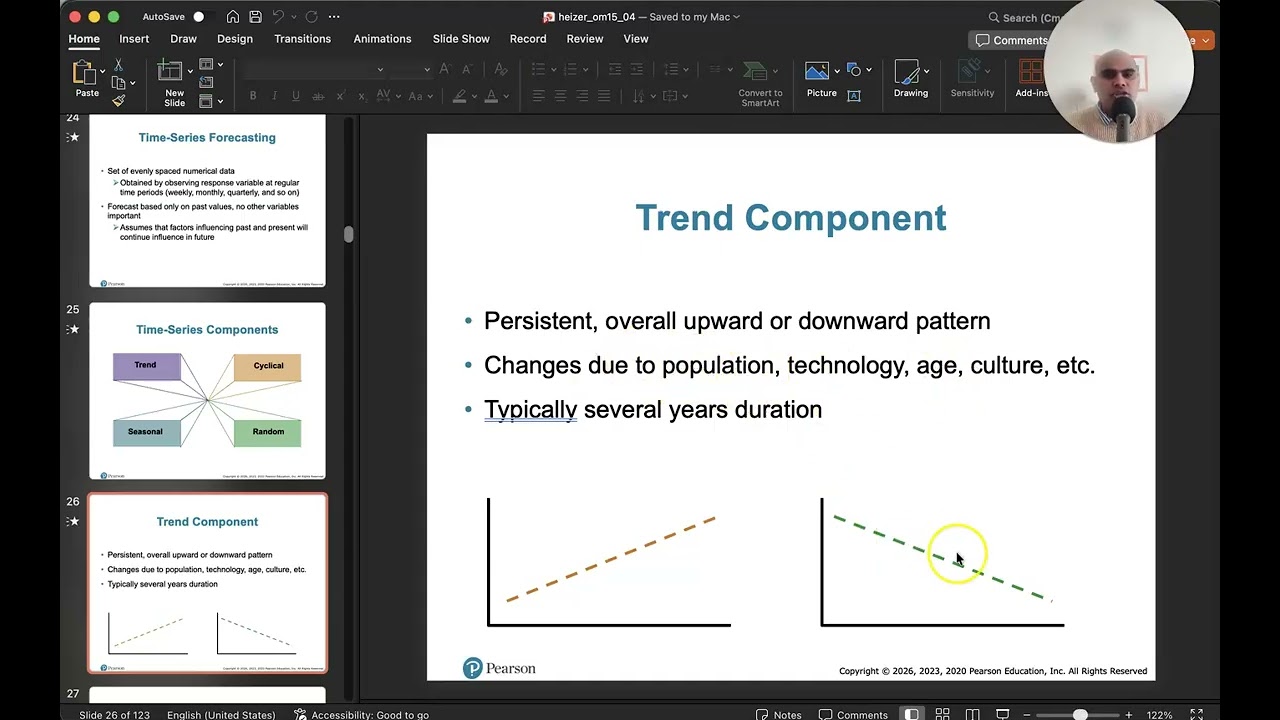Open the Copy dropdown arrow

133,84
